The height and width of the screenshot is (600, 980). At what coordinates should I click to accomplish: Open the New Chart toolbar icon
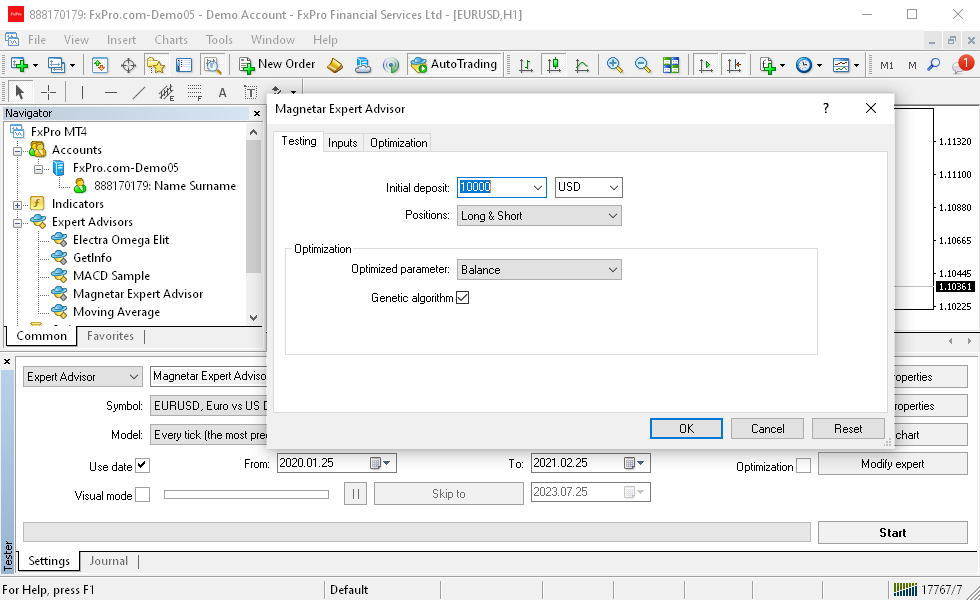coord(19,65)
